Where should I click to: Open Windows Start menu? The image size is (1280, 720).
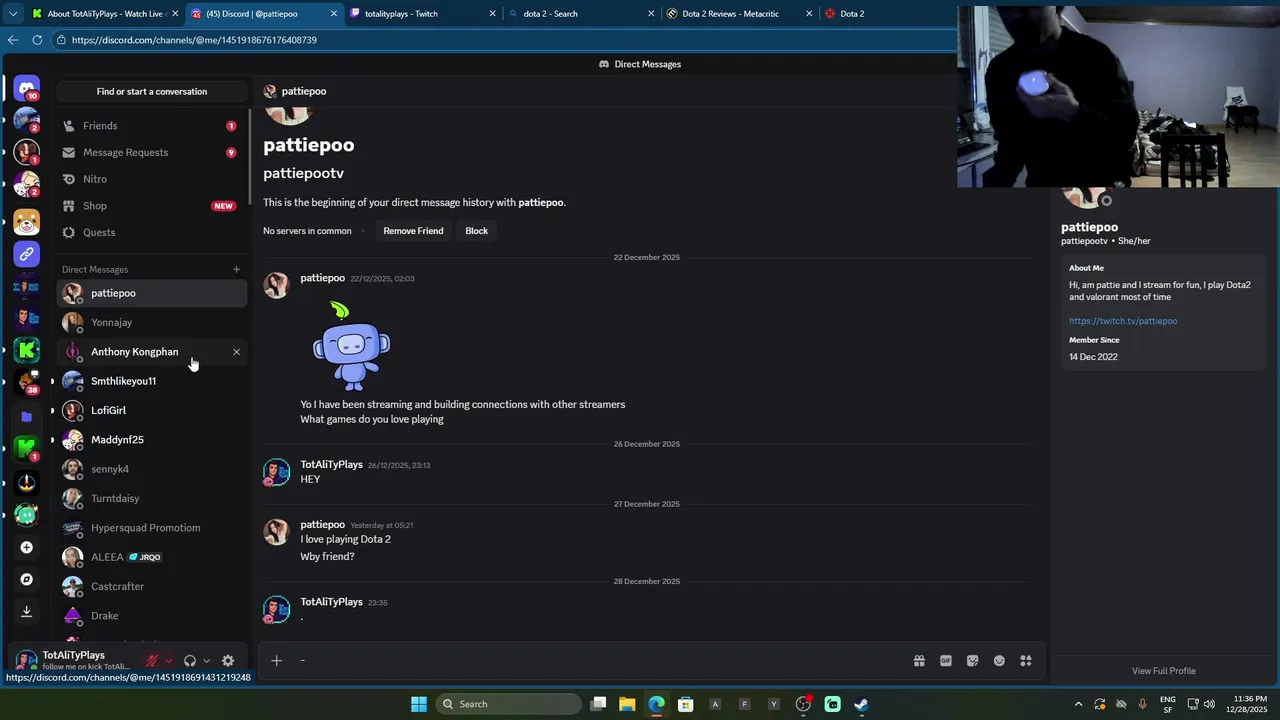(x=419, y=704)
